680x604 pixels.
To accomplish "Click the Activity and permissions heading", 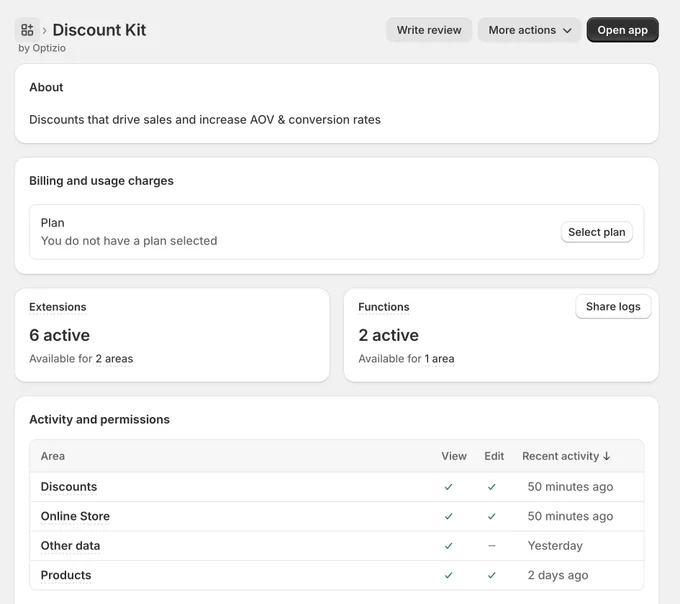I will 99,419.
